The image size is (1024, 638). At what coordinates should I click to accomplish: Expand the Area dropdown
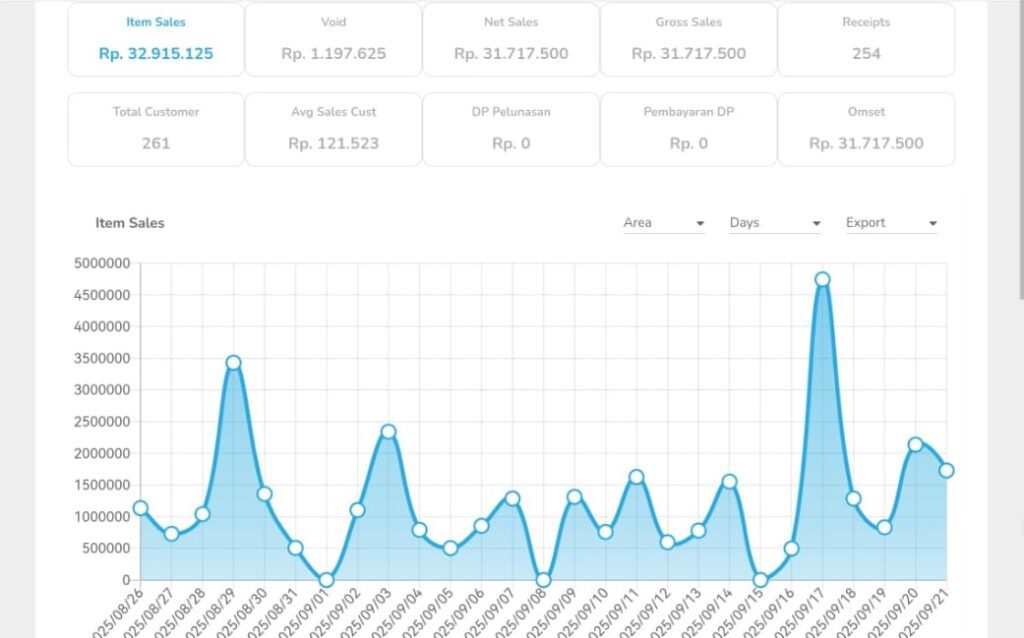click(664, 223)
